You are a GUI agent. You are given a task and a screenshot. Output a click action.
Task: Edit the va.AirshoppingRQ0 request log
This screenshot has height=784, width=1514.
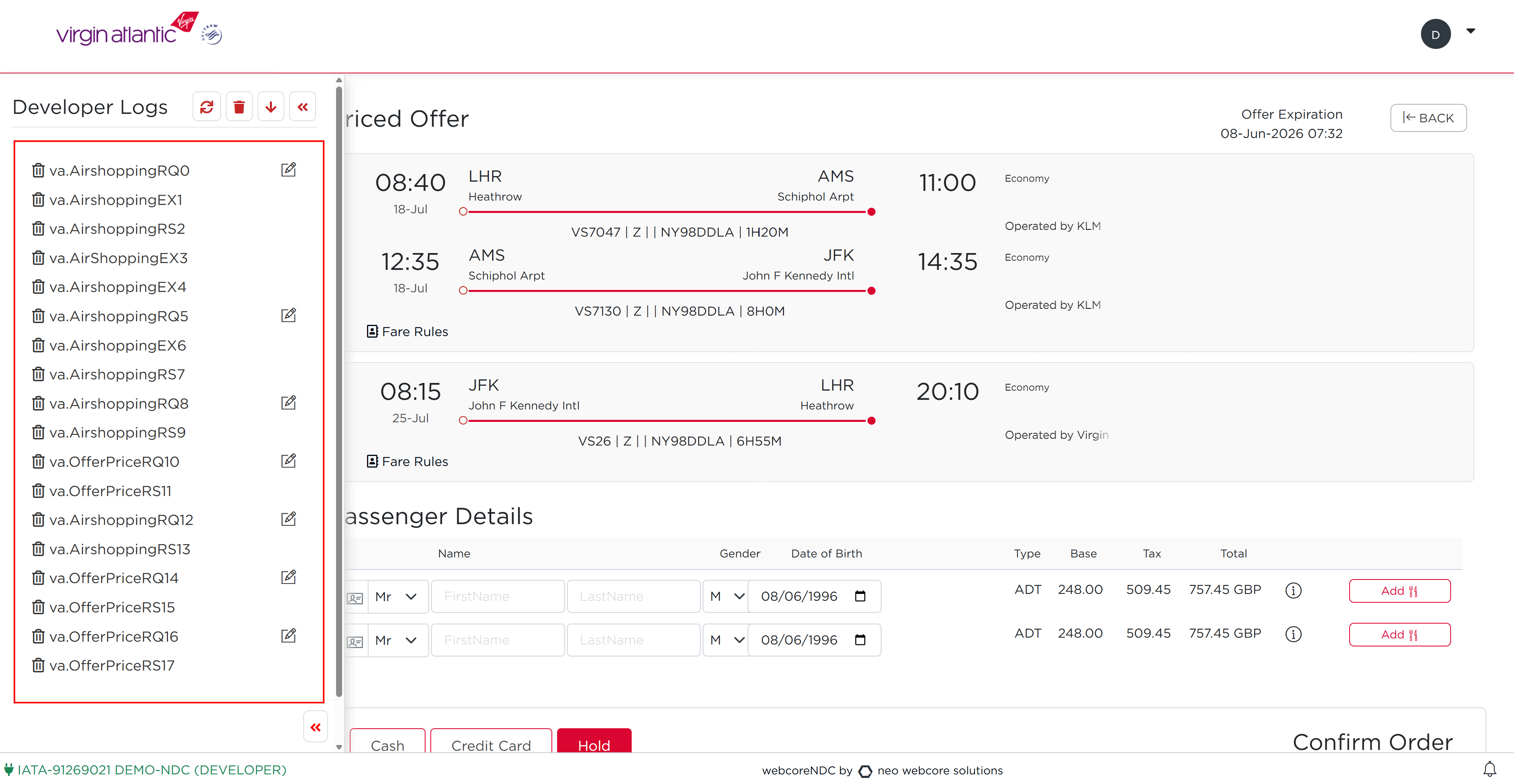coord(289,170)
